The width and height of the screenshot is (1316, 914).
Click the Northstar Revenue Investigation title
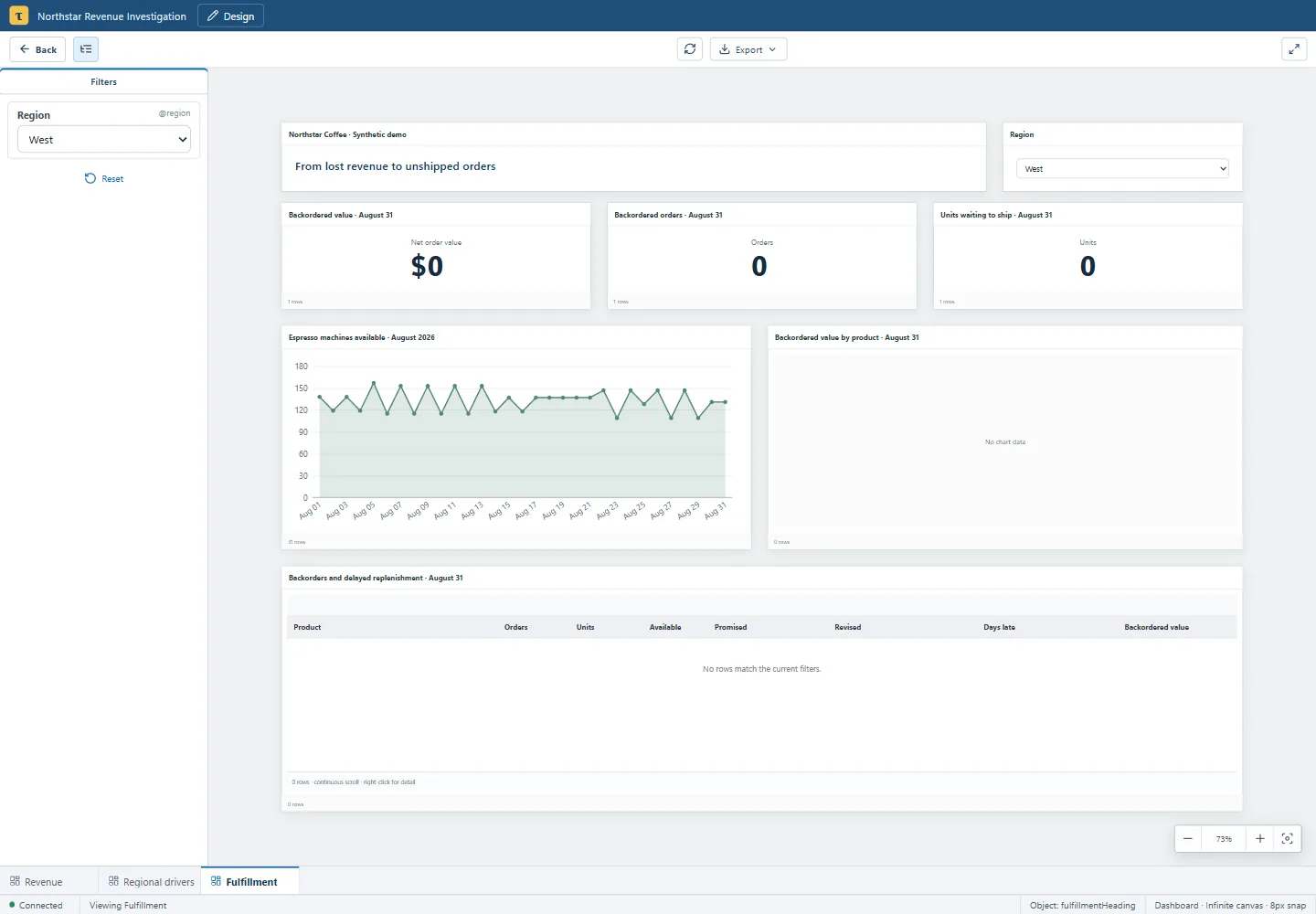(x=111, y=16)
